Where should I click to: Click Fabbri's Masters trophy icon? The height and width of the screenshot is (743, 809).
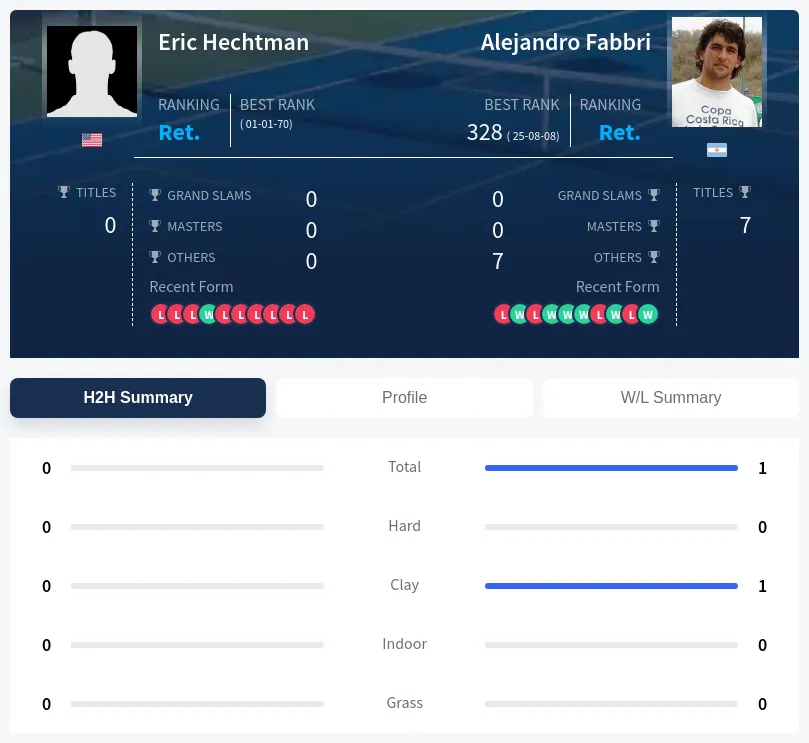[x=654, y=226]
